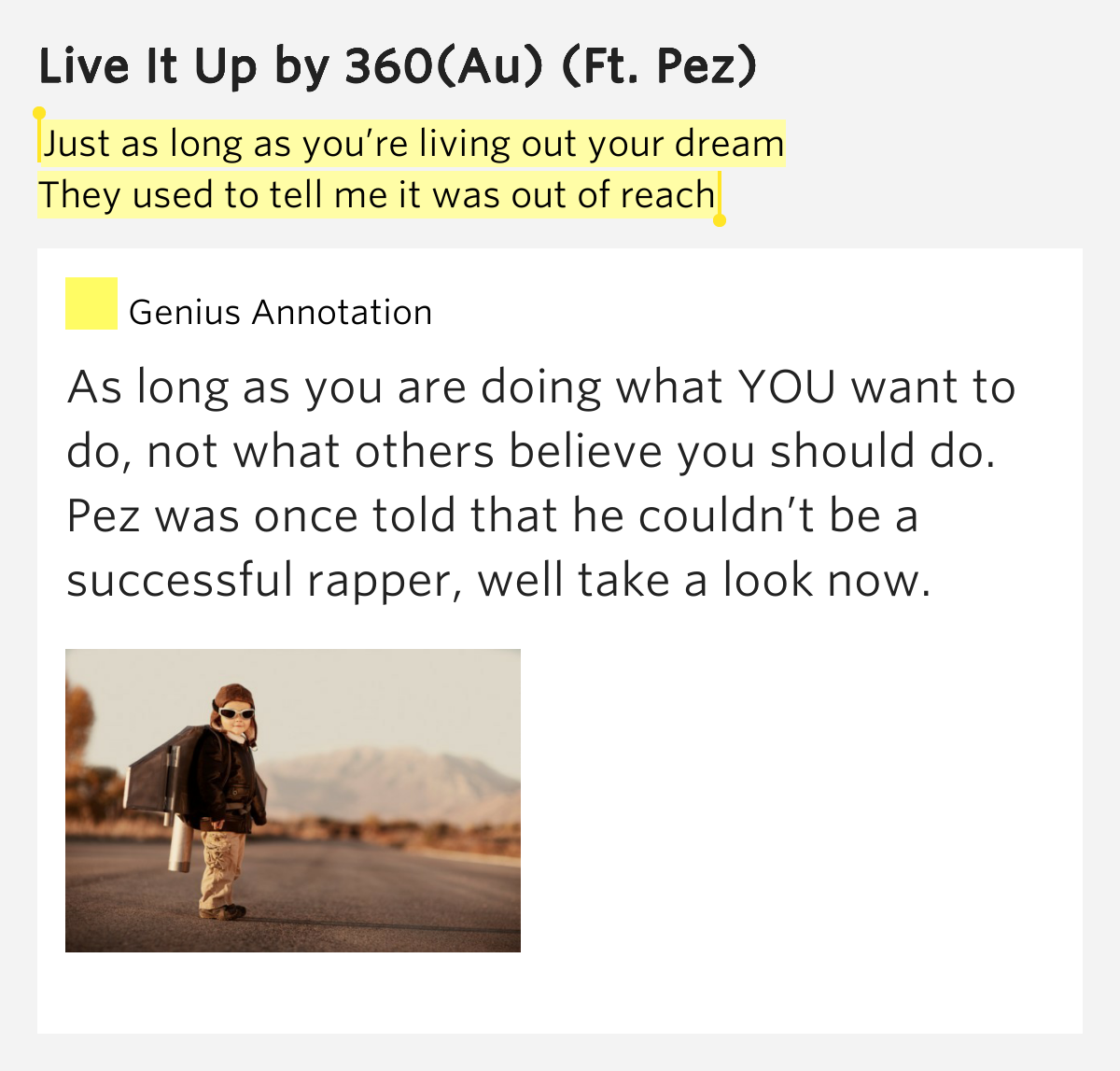Click the top selection handle dot
This screenshot has height=1071, width=1120.
[39, 113]
